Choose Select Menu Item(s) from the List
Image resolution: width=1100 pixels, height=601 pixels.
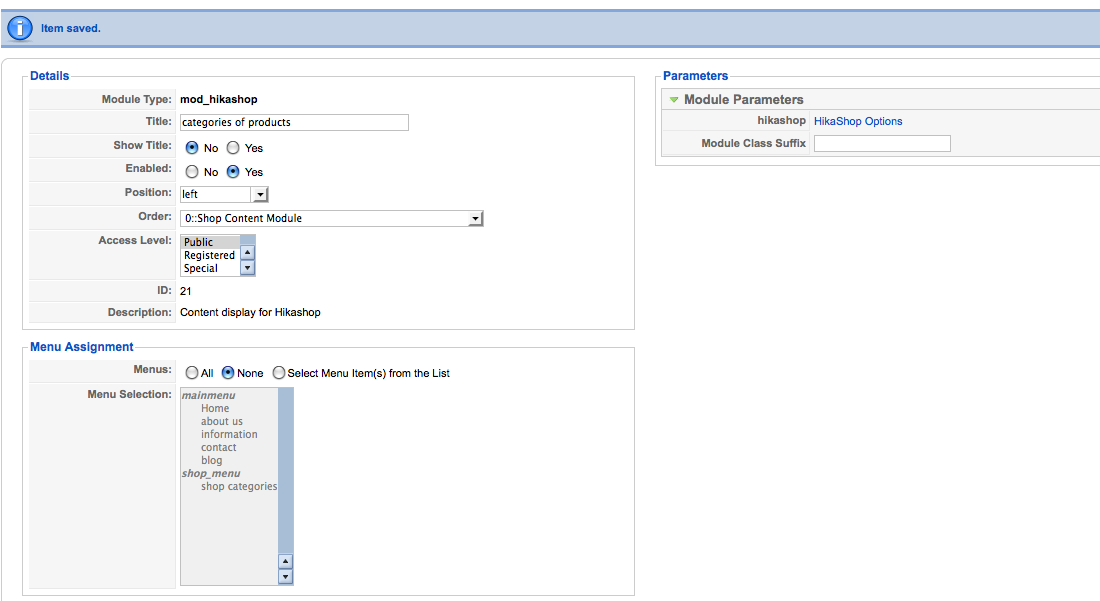(x=279, y=373)
